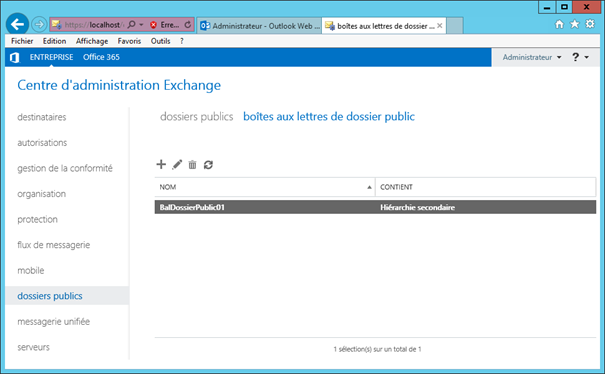
Task: Close the boîtes aux lettres de dossier tab
Action: (439, 26)
